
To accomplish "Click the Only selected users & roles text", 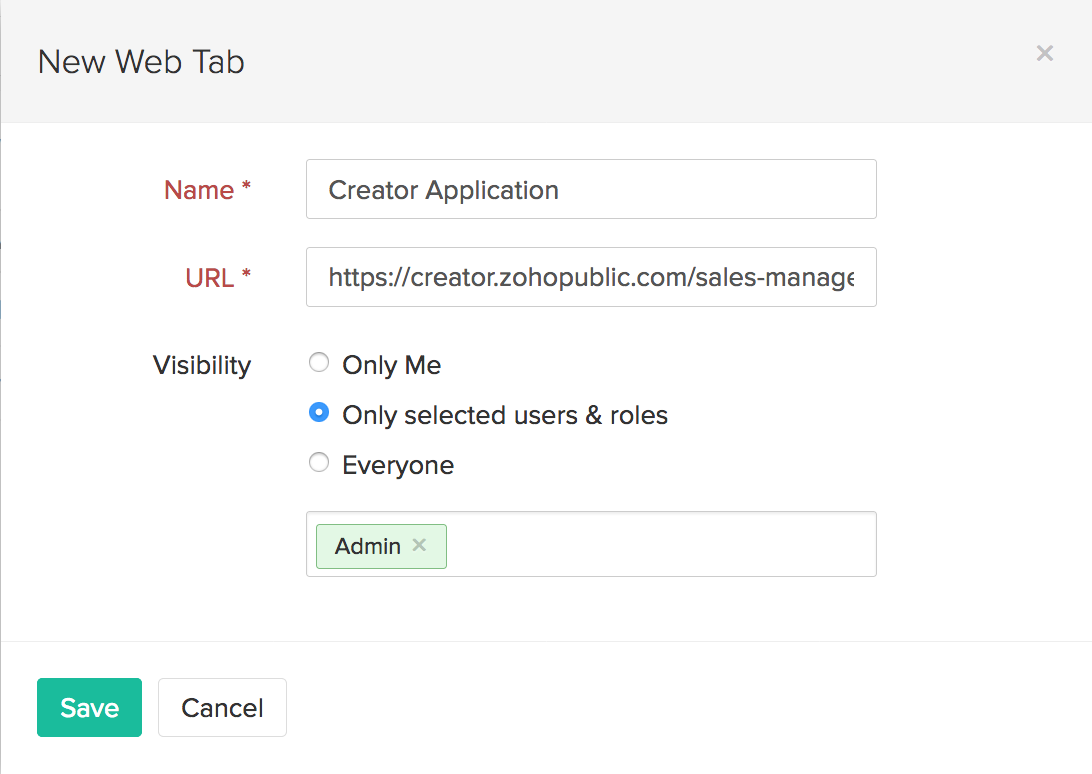I will [x=504, y=415].
